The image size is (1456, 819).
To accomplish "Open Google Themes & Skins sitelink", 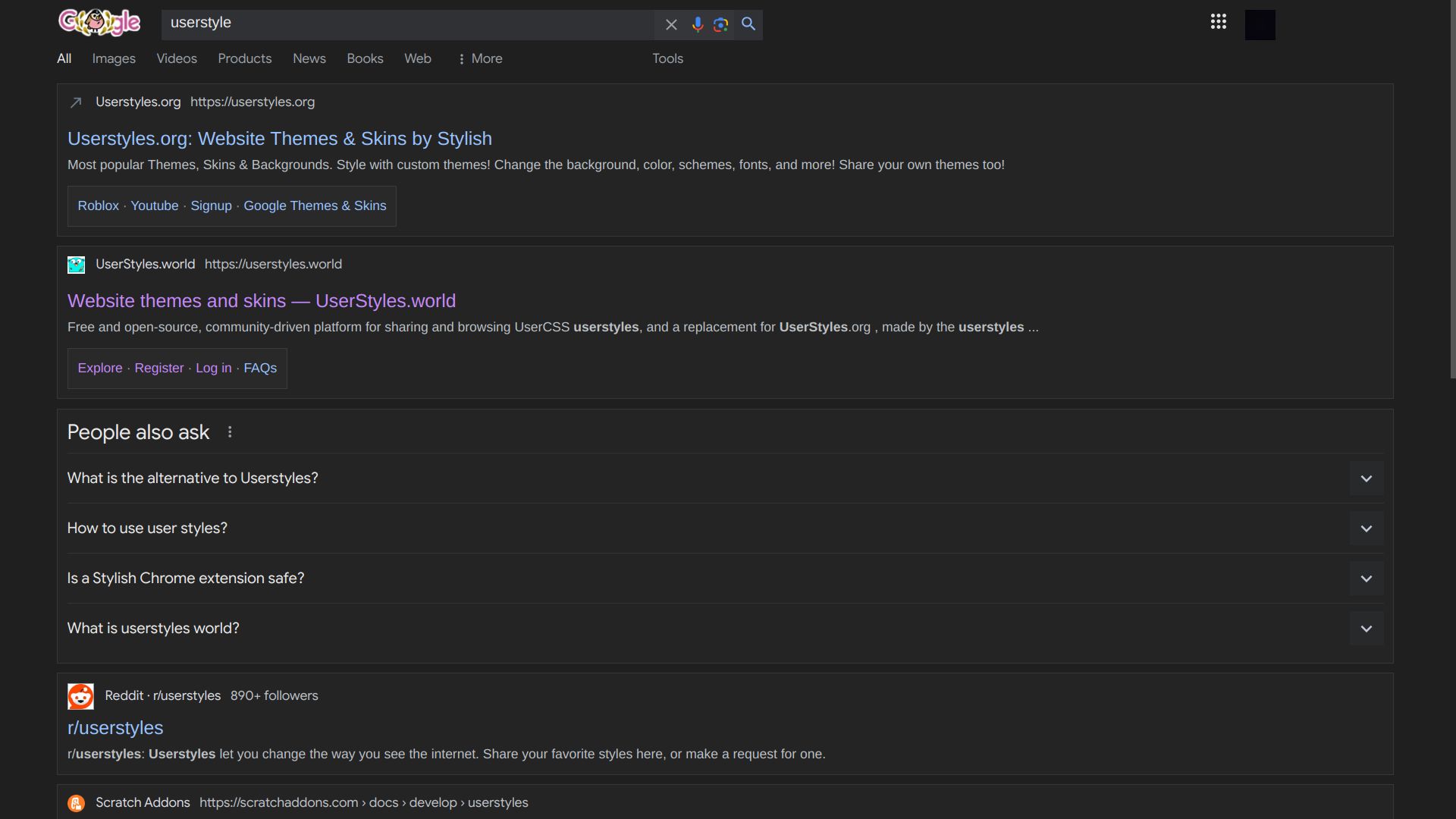I will coord(315,206).
